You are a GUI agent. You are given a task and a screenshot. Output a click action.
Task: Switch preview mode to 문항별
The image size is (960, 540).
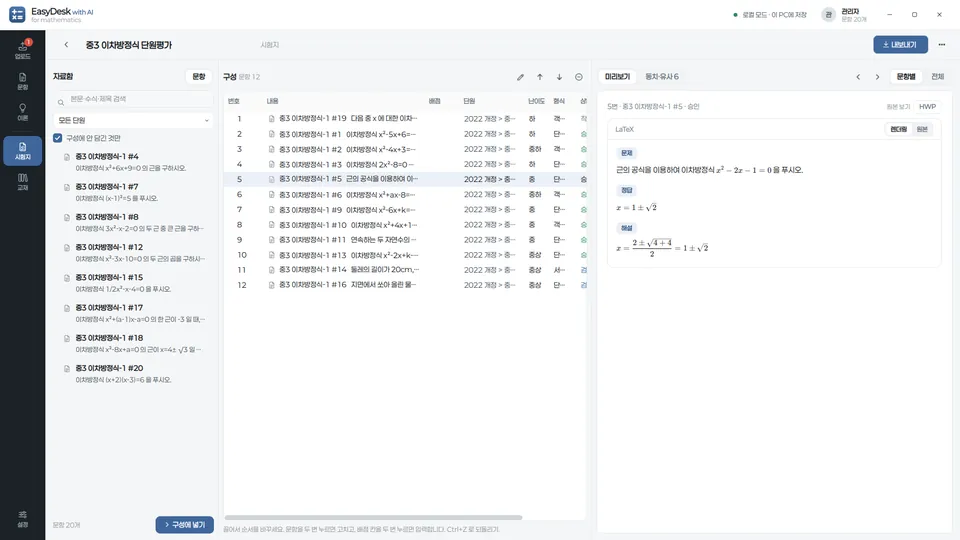tap(906, 77)
